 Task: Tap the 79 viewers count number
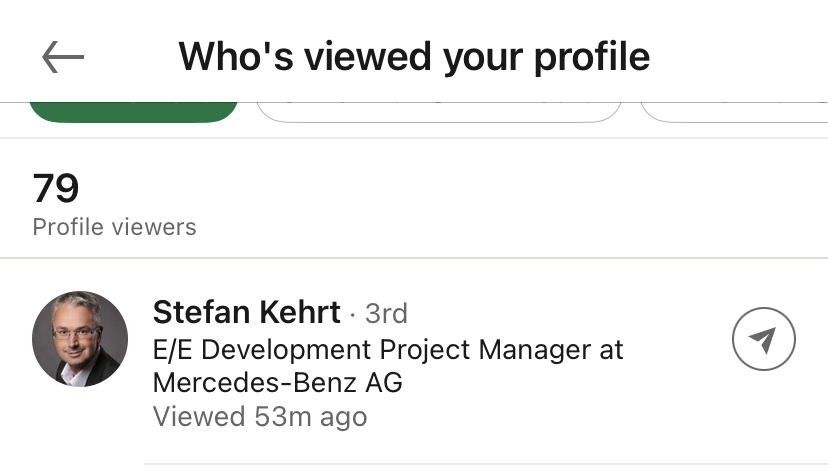tap(56, 188)
